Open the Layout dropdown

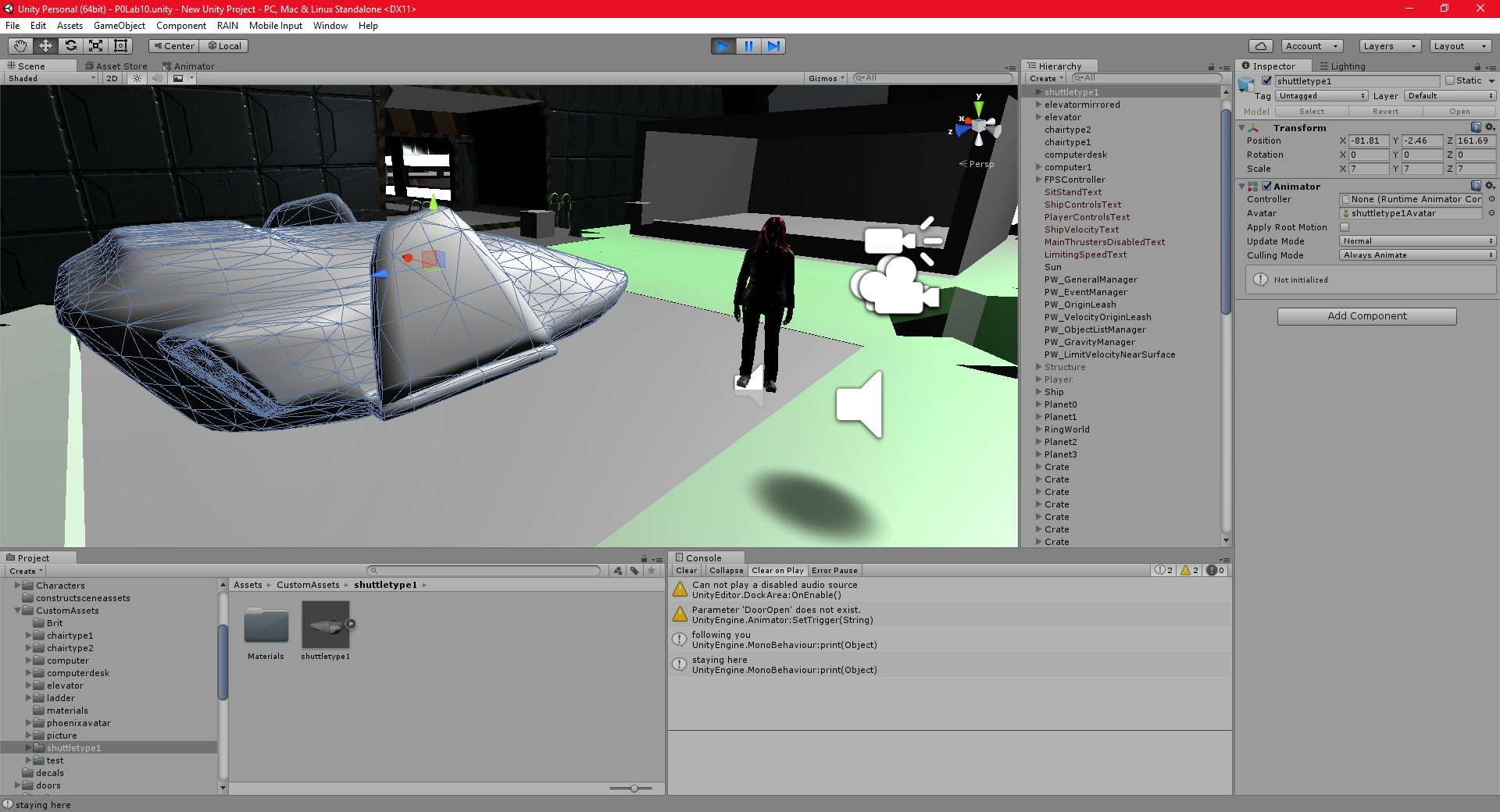coord(1460,46)
